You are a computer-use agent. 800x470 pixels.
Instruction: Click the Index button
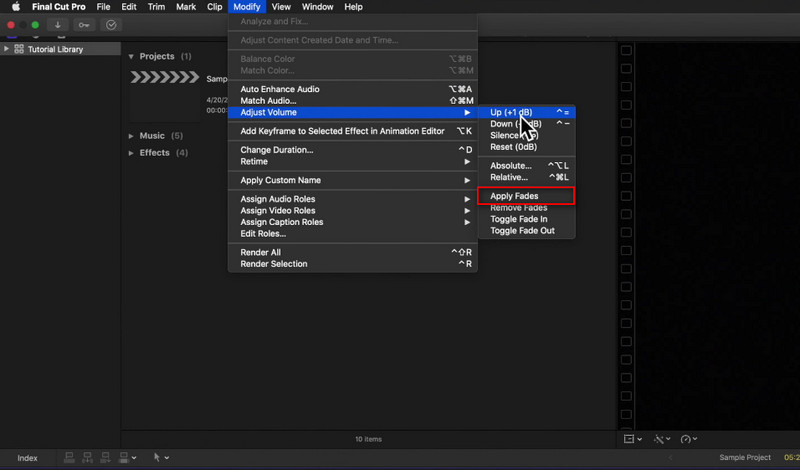[x=28, y=458]
